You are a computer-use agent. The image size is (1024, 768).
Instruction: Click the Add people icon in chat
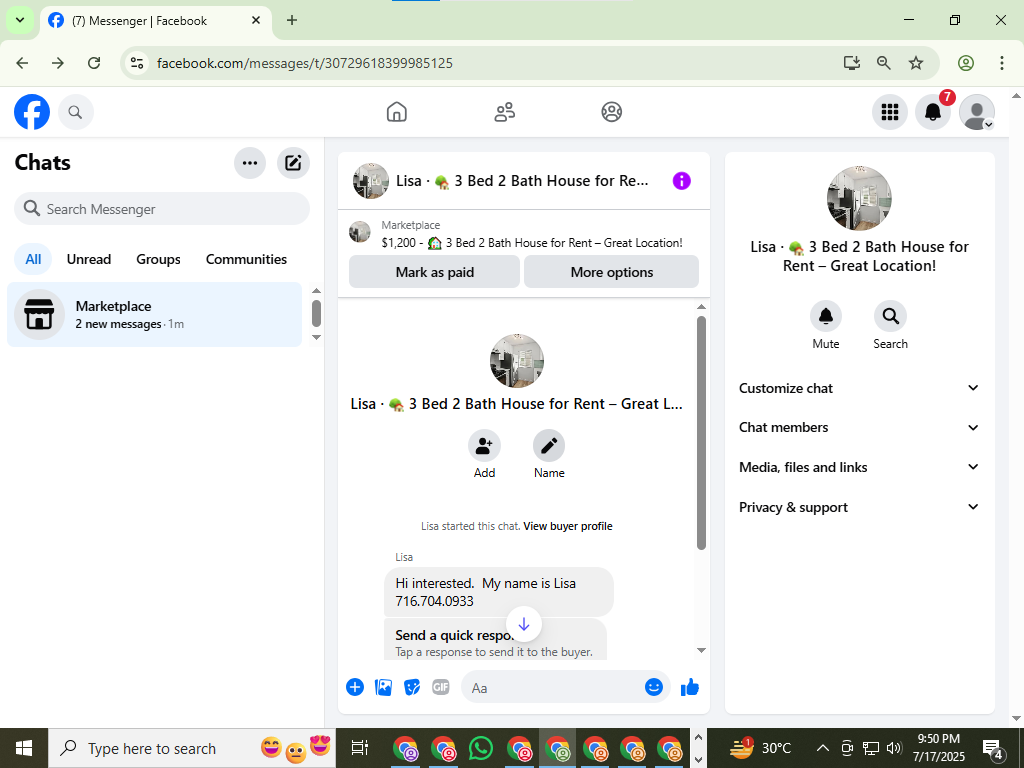tap(484, 446)
